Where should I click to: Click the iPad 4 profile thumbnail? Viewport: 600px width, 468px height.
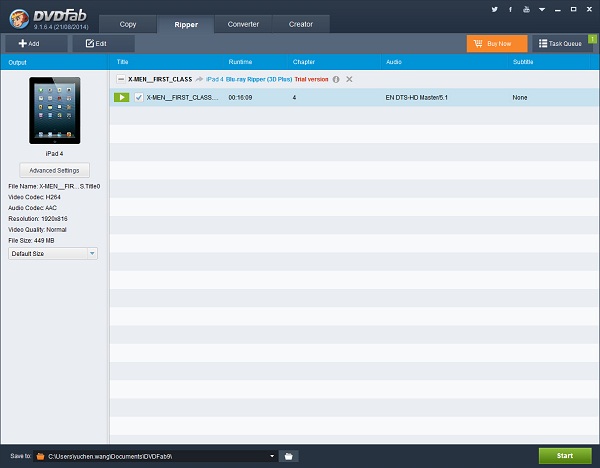55,111
